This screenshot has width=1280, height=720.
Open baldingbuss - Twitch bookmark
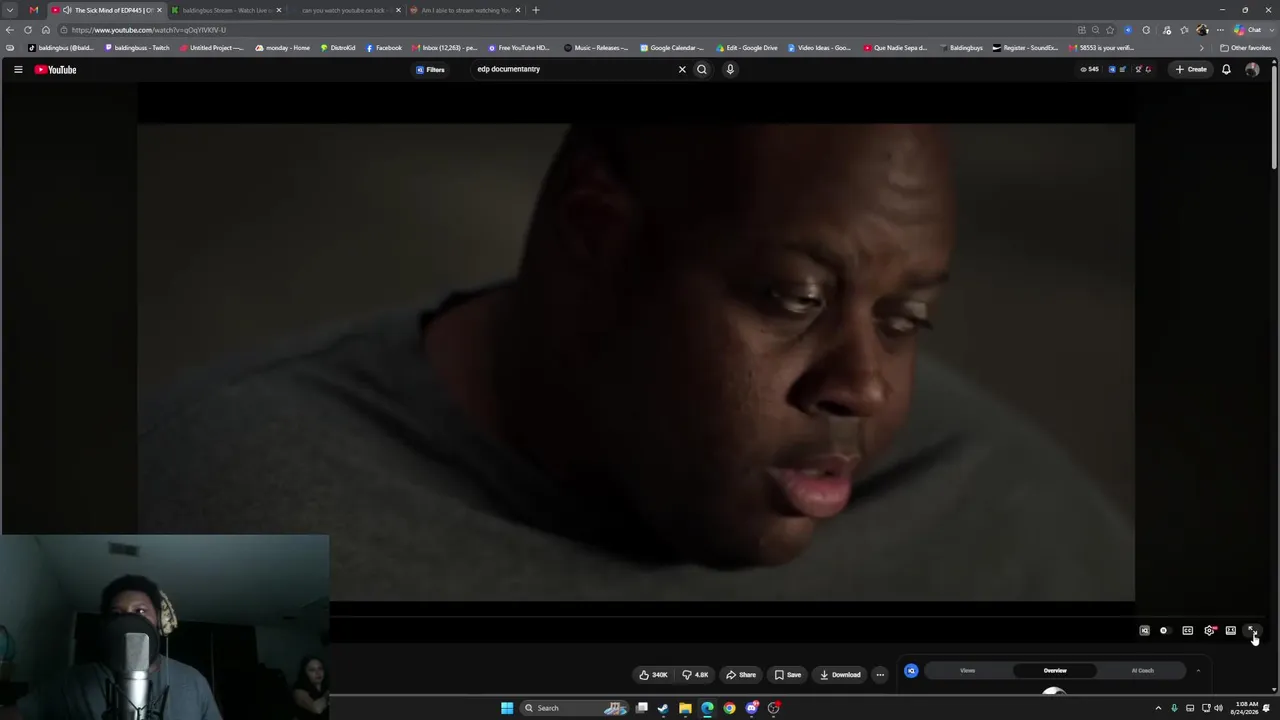138,48
